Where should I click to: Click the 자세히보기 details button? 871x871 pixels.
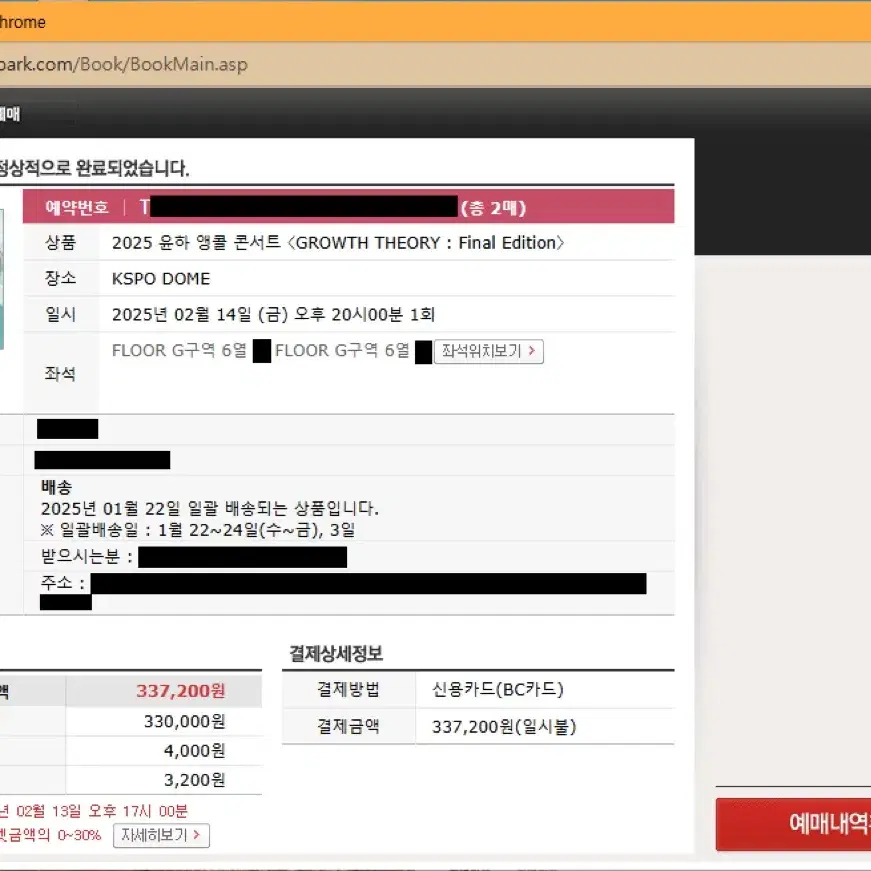[161, 835]
